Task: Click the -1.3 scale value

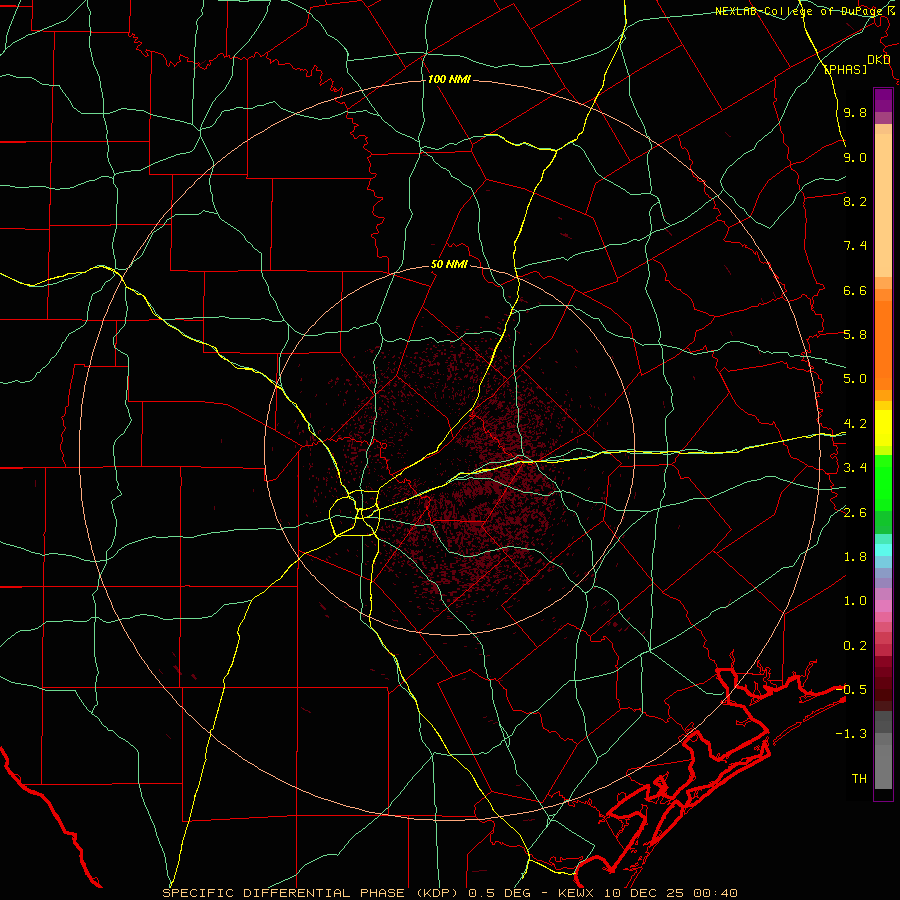Action: pos(851,734)
